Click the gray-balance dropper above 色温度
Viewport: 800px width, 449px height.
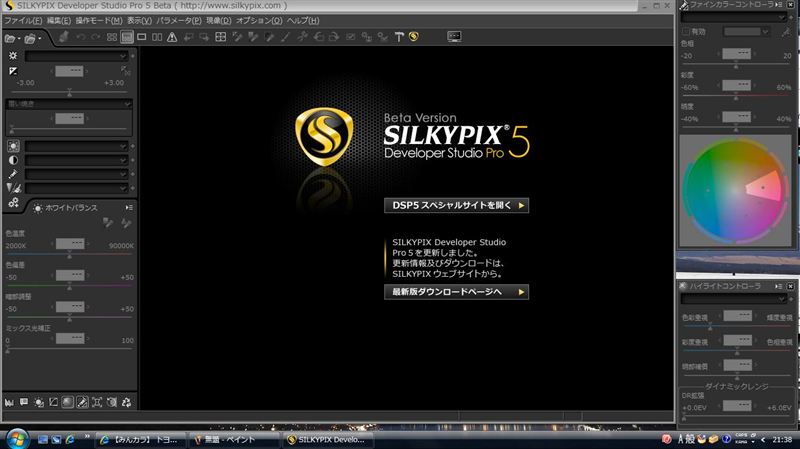pos(108,222)
